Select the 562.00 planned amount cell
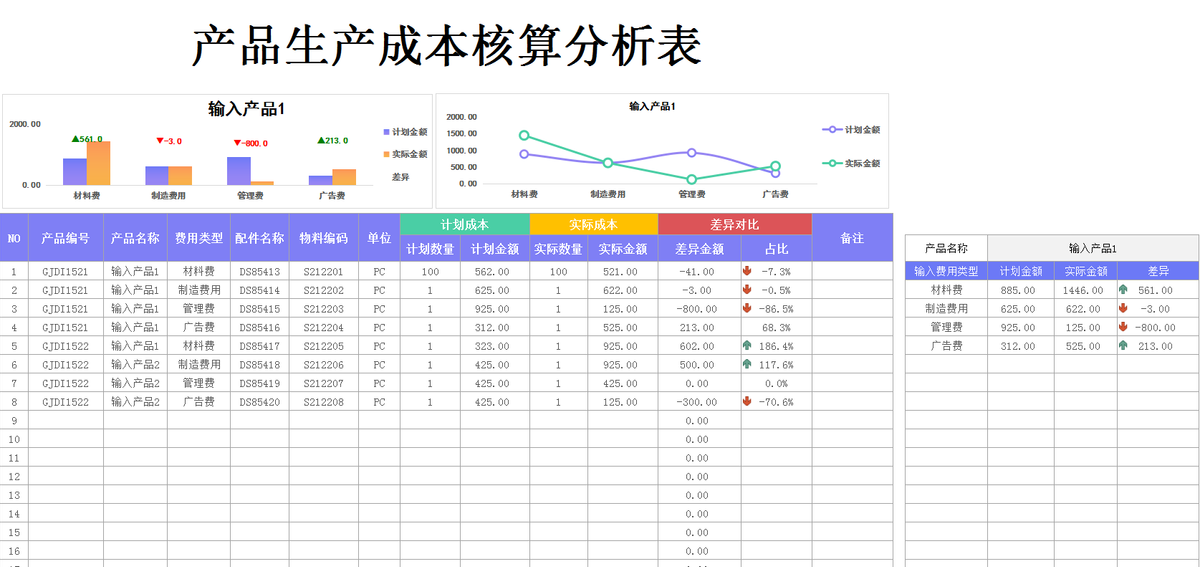The image size is (1200, 567). 495,271
